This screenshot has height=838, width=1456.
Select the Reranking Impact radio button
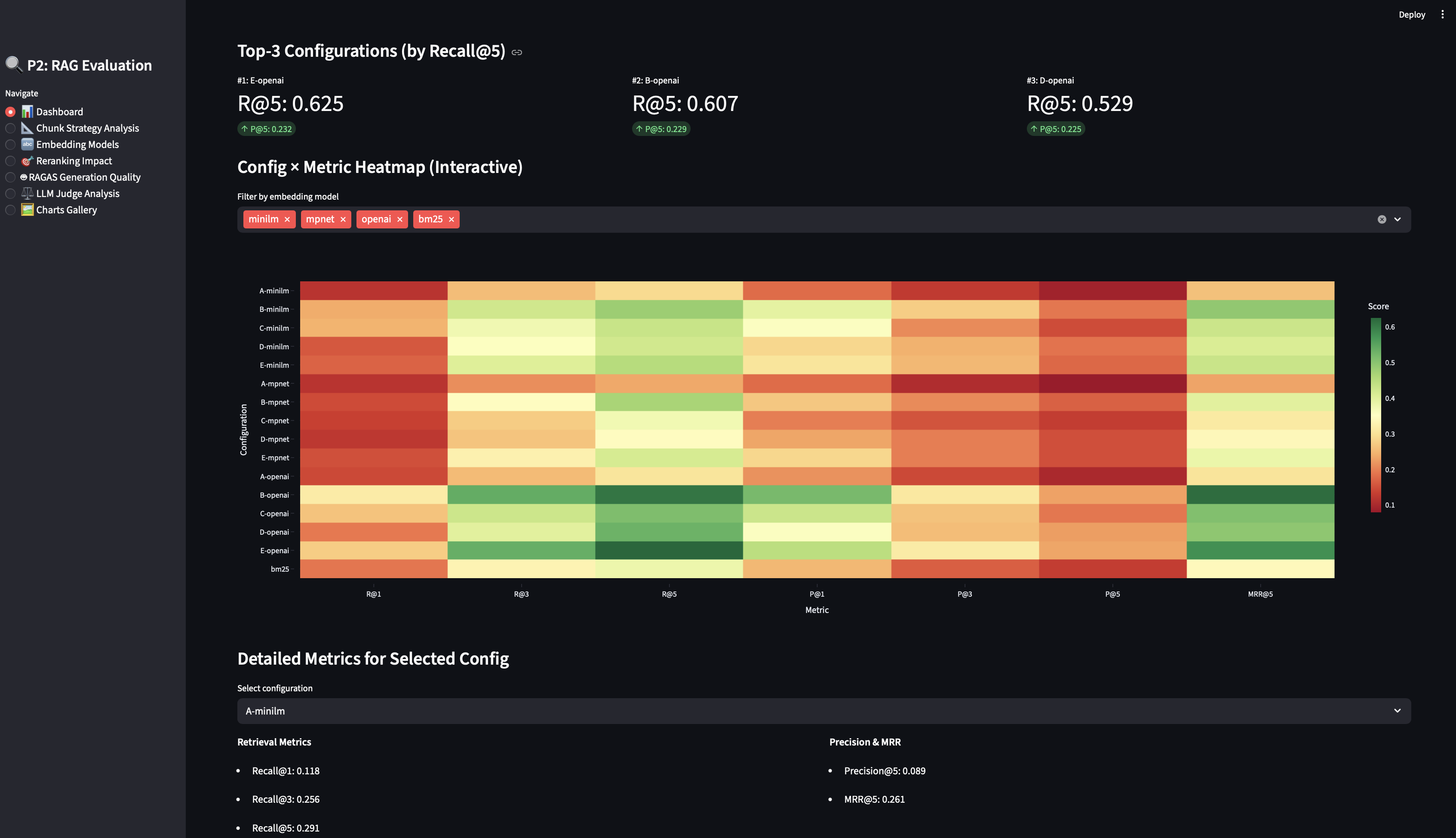[10, 160]
